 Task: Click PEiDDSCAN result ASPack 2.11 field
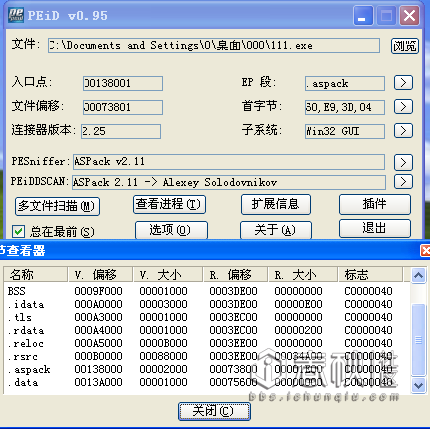click(x=229, y=182)
